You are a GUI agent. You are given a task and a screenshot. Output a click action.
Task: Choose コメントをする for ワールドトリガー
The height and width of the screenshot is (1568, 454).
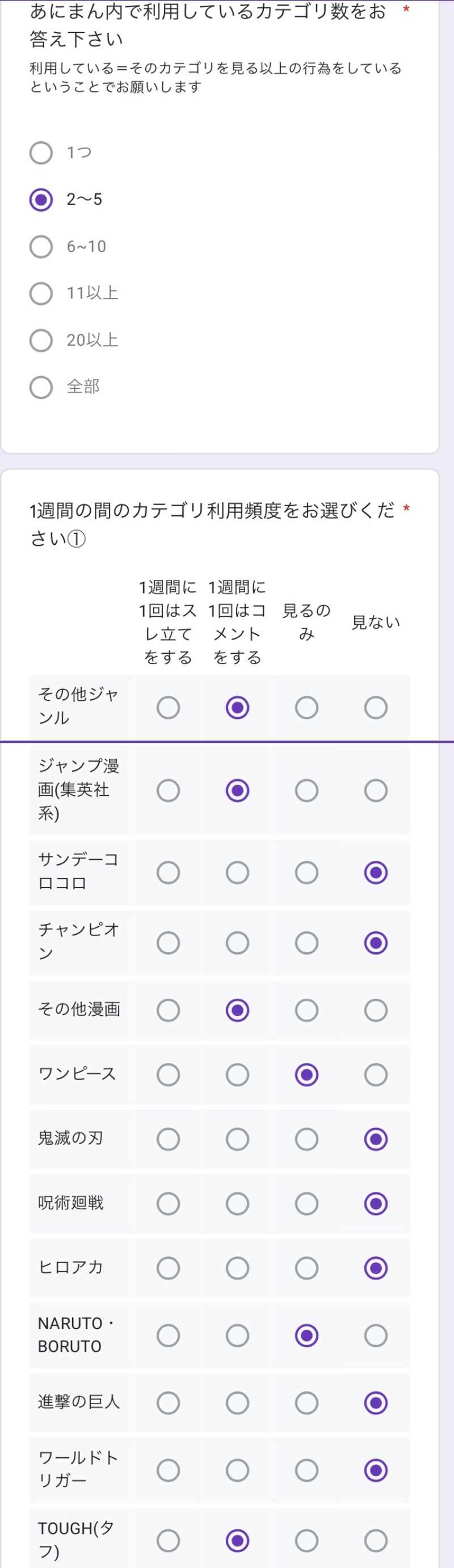237,1470
